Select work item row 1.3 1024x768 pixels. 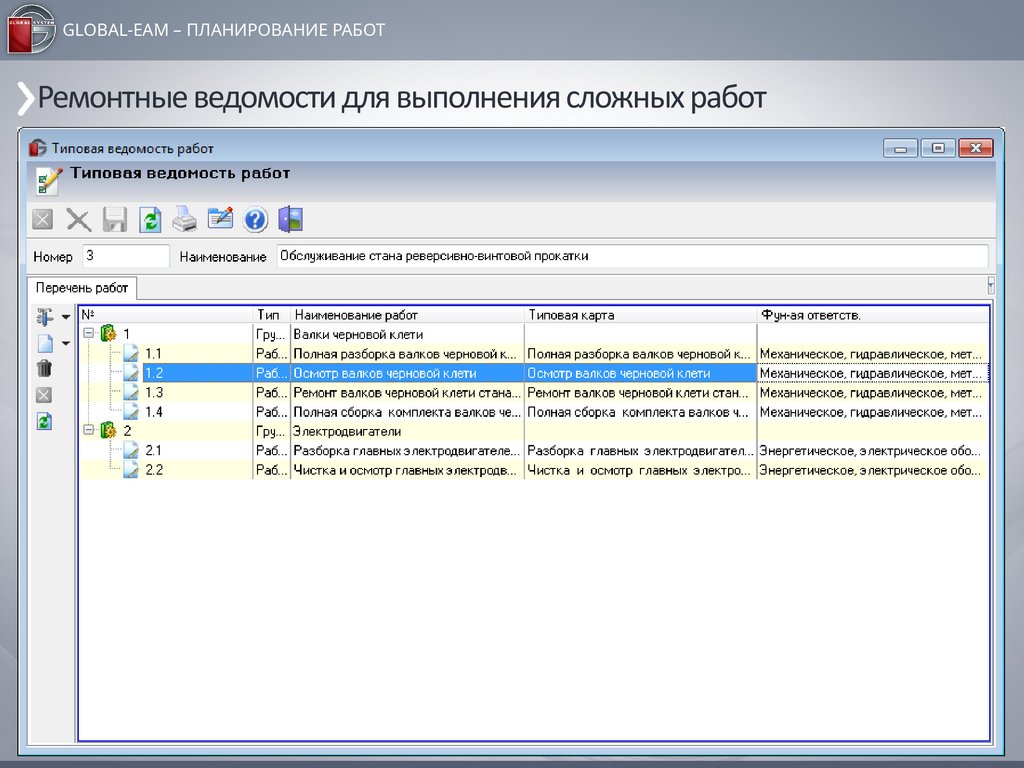point(405,393)
